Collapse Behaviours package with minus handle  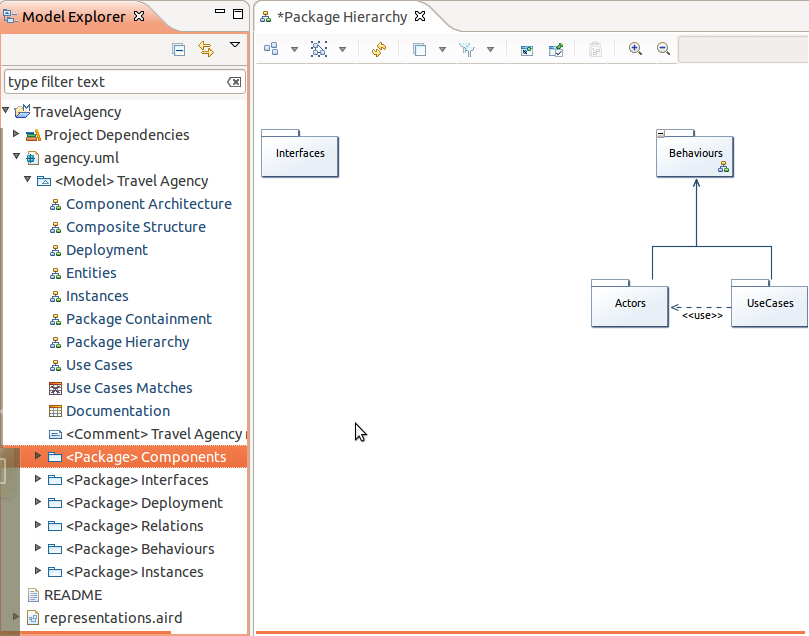tap(660, 134)
